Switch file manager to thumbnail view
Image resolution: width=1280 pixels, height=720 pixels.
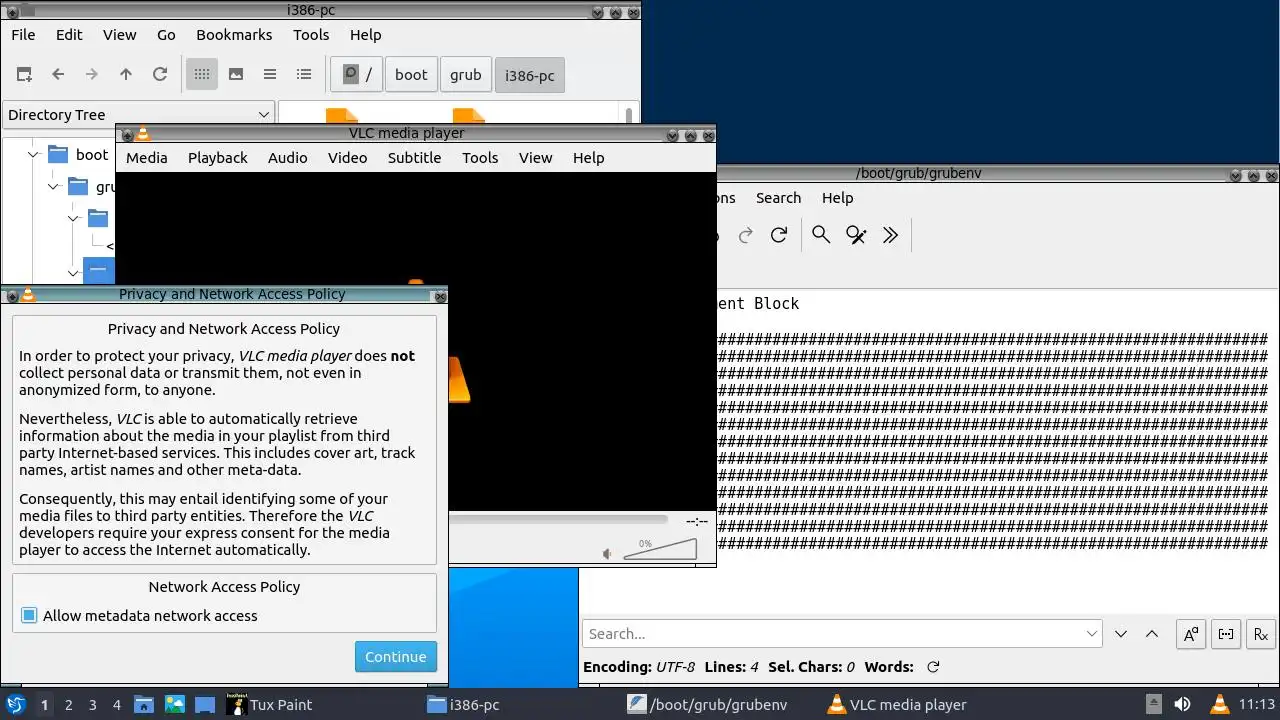click(236, 74)
